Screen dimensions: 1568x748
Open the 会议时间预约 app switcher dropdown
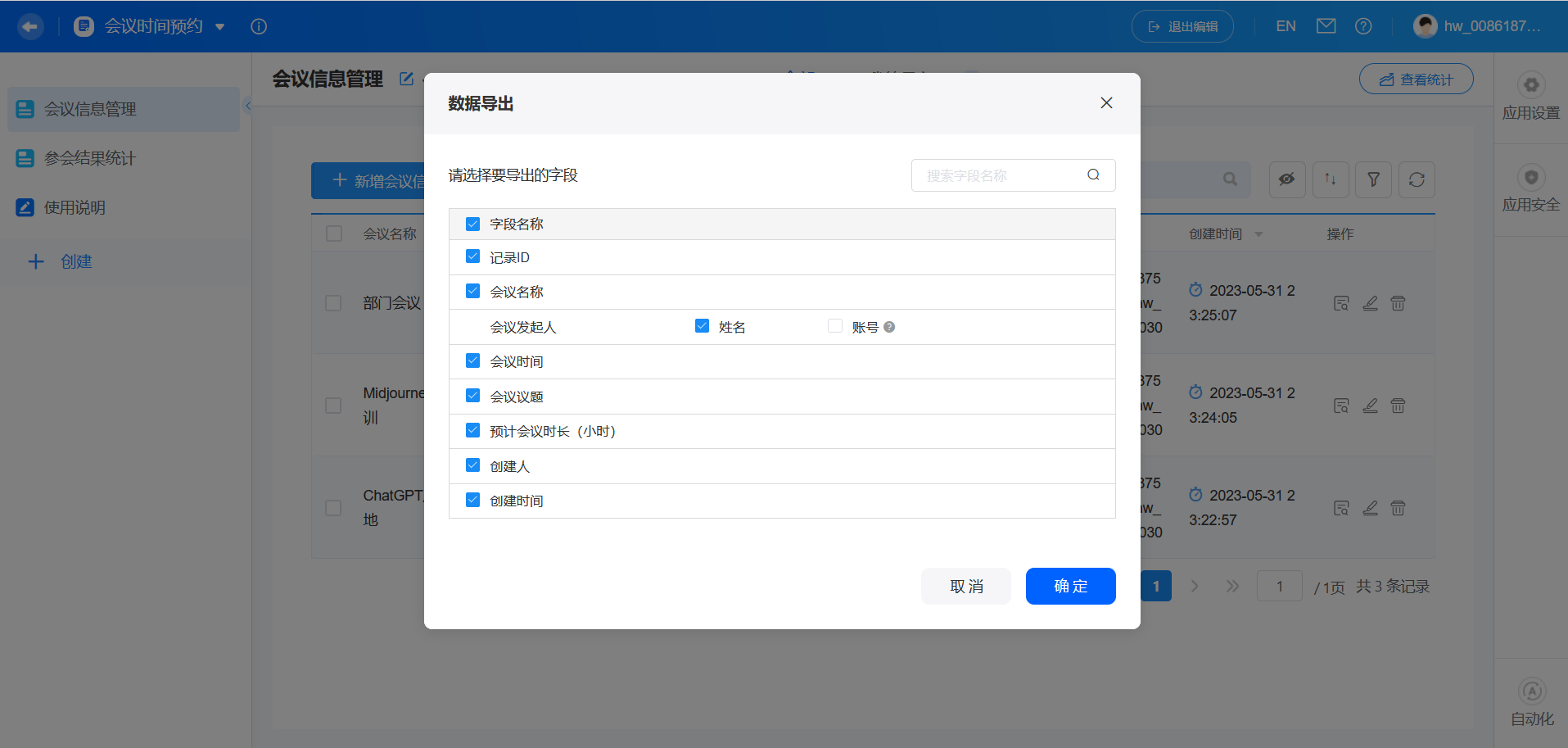[x=219, y=26]
